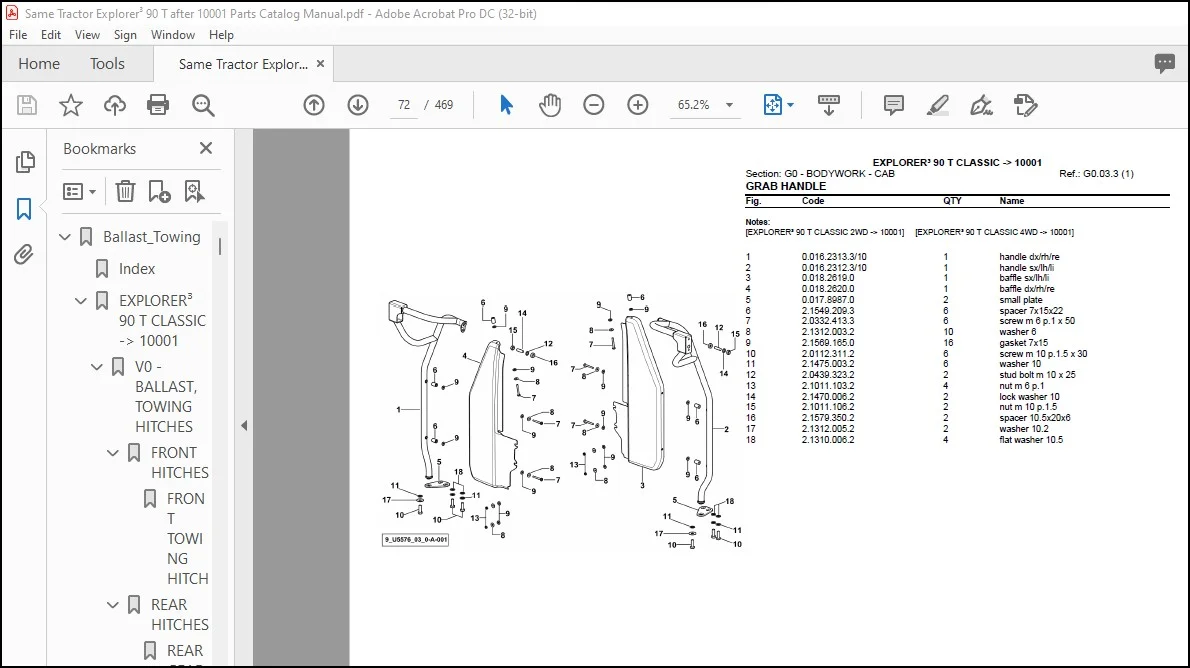Switch to the Tools tab

[x=107, y=64]
